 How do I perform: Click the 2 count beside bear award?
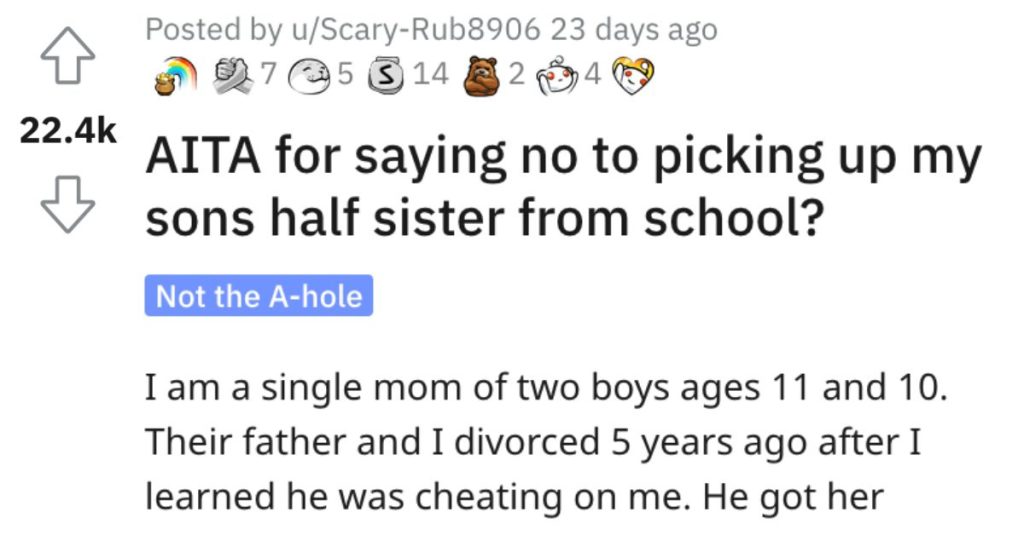click(517, 74)
